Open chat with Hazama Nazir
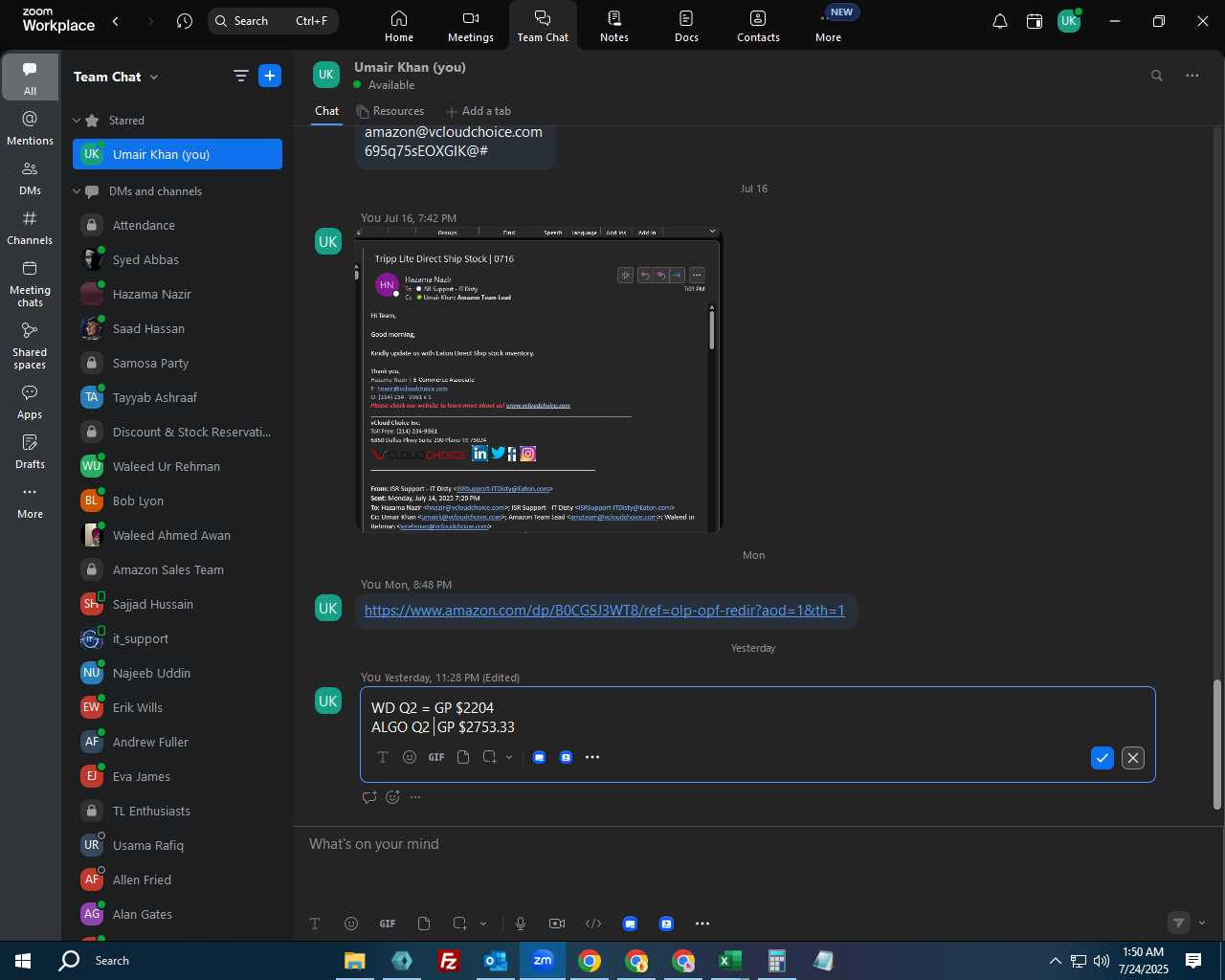1225x980 pixels. 177,294
